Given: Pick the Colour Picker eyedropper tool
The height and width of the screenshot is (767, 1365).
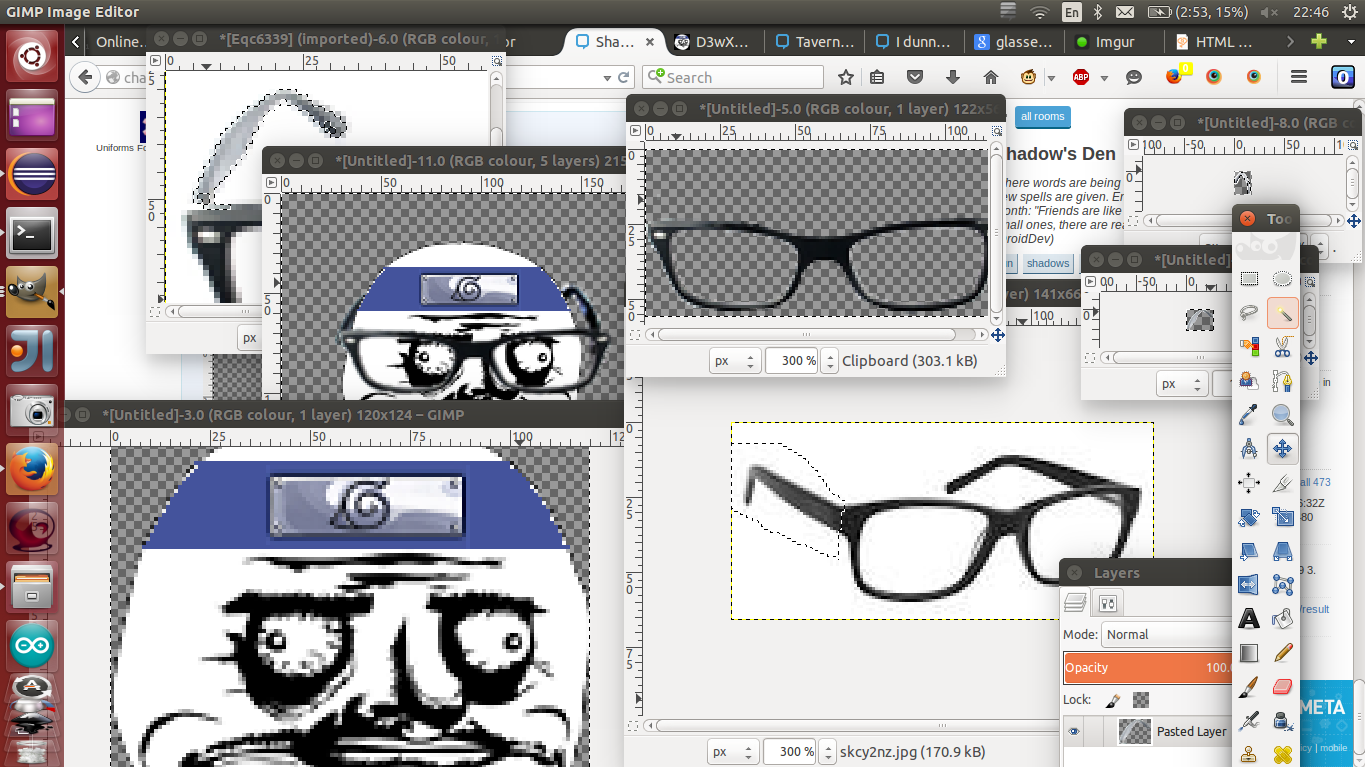Looking at the screenshot, I should (x=1249, y=415).
